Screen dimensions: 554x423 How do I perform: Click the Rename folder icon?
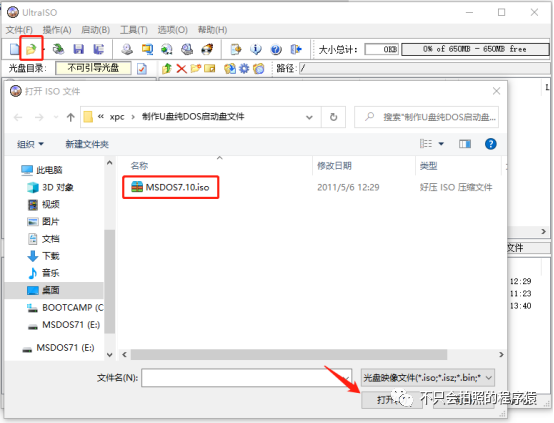click(x=210, y=68)
